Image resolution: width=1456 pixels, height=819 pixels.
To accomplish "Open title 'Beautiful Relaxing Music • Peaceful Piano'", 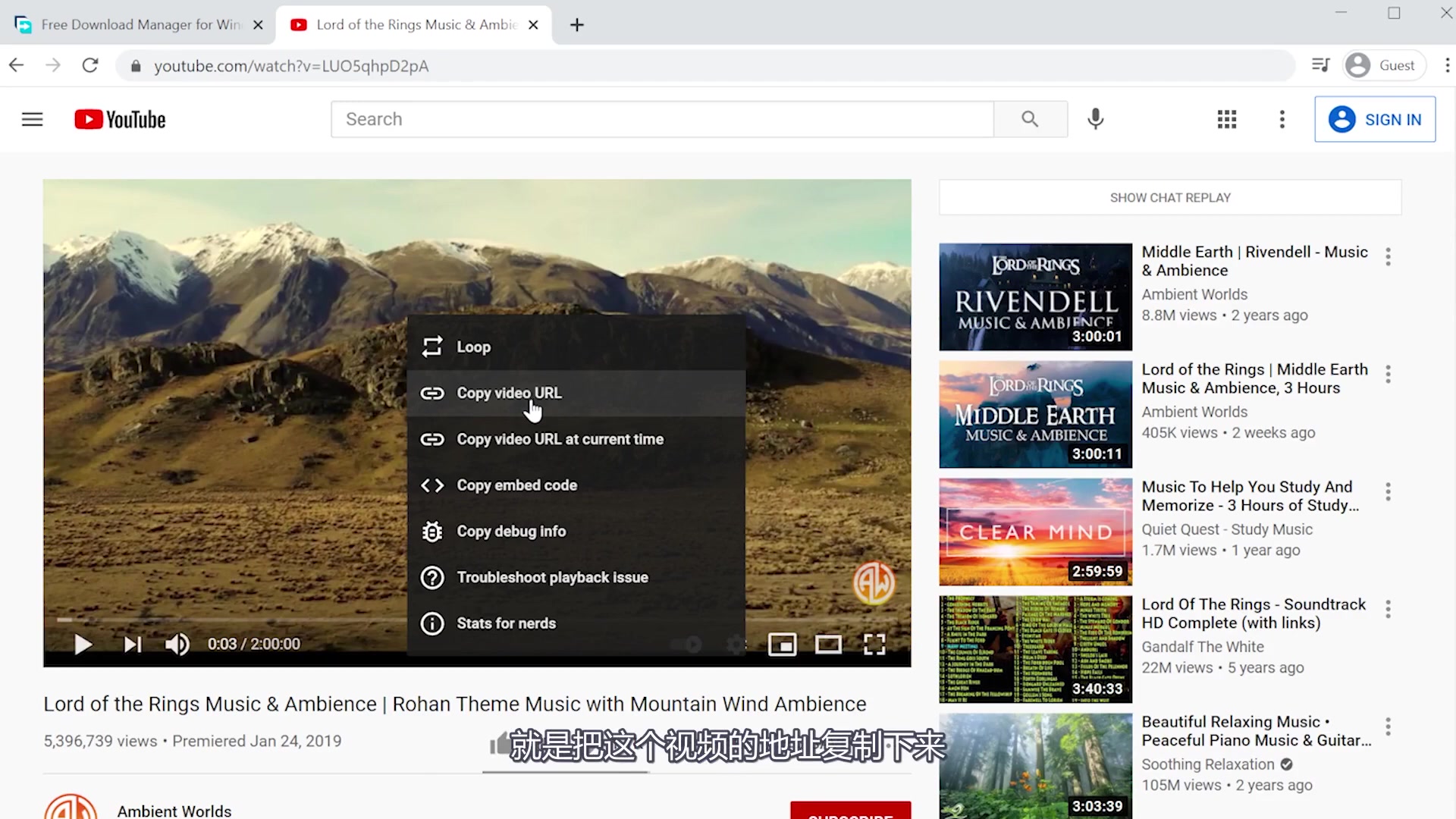I will click(1257, 731).
